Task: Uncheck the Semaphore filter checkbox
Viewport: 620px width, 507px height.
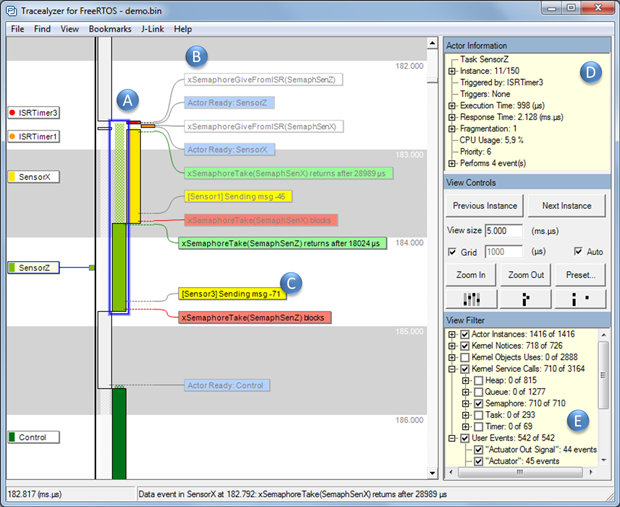Action: (478, 403)
